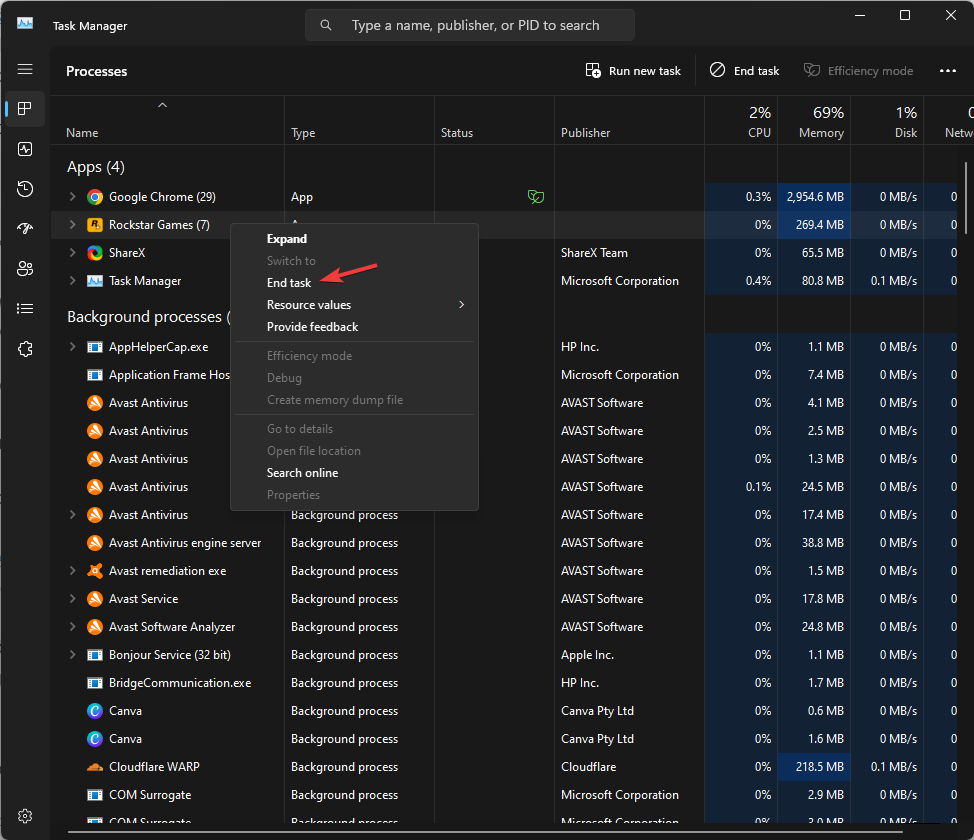Click the search magnifier icon
Image resolution: width=974 pixels, height=840 pixels.
(x=325, y=25)
